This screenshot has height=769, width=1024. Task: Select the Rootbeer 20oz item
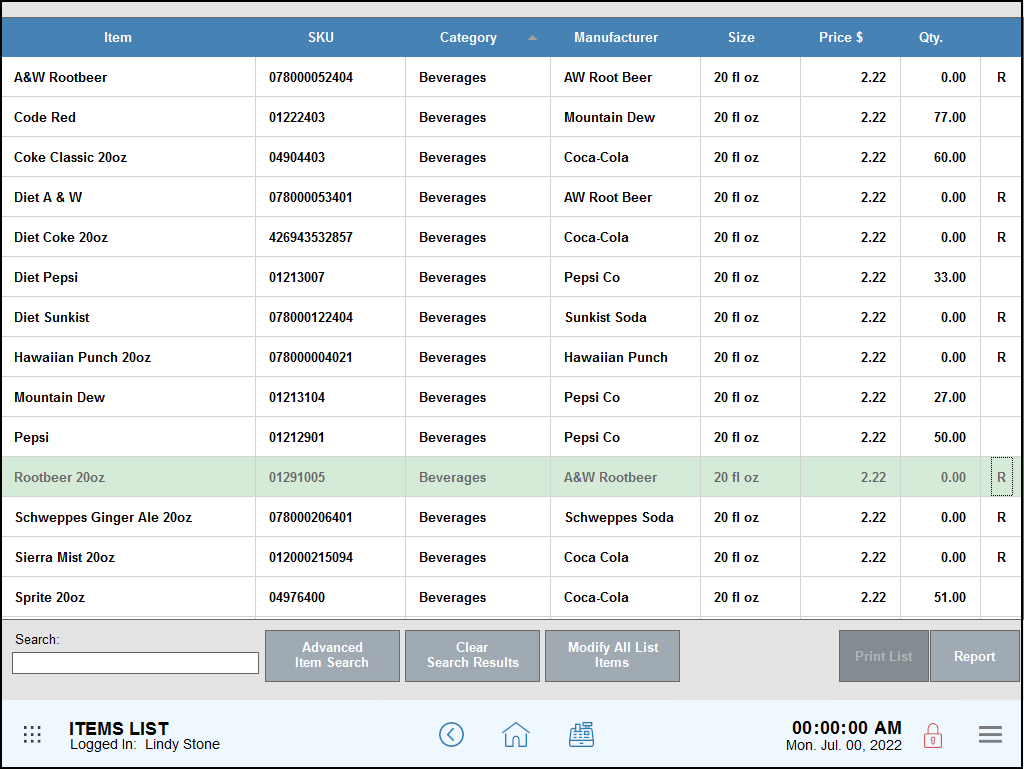[59, 477]
